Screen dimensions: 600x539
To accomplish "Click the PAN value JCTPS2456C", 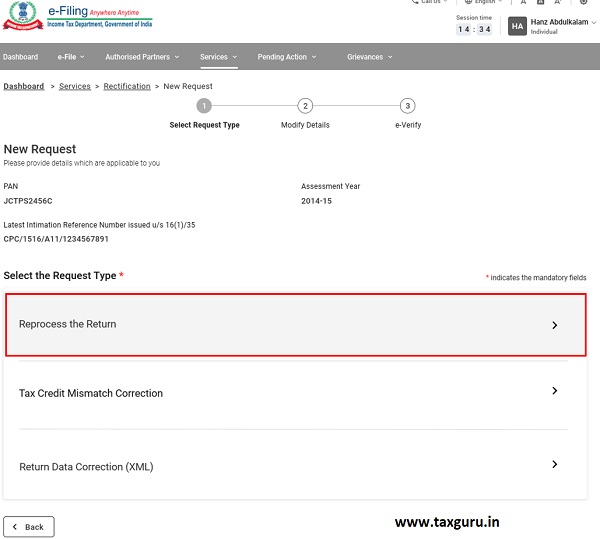I will click(x=28, y=201).
